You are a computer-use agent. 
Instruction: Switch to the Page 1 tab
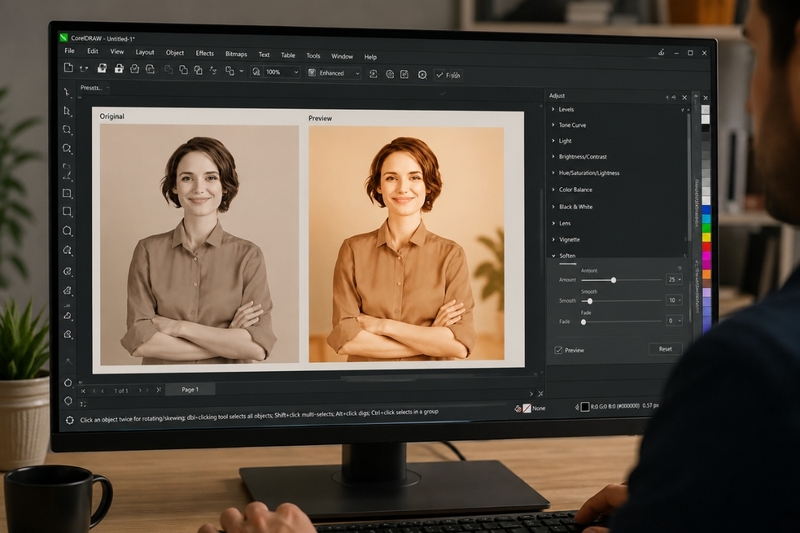pos(190,389)
